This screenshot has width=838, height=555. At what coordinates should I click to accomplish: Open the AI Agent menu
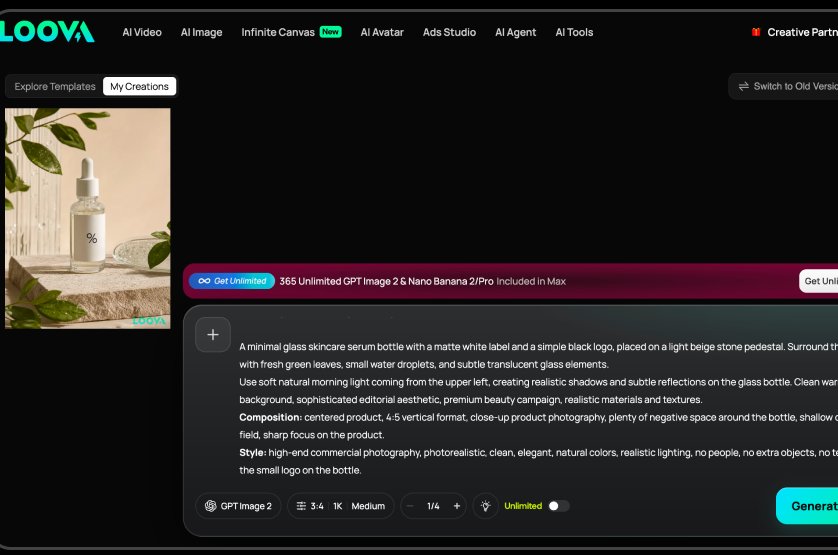(x=515, y=32)
